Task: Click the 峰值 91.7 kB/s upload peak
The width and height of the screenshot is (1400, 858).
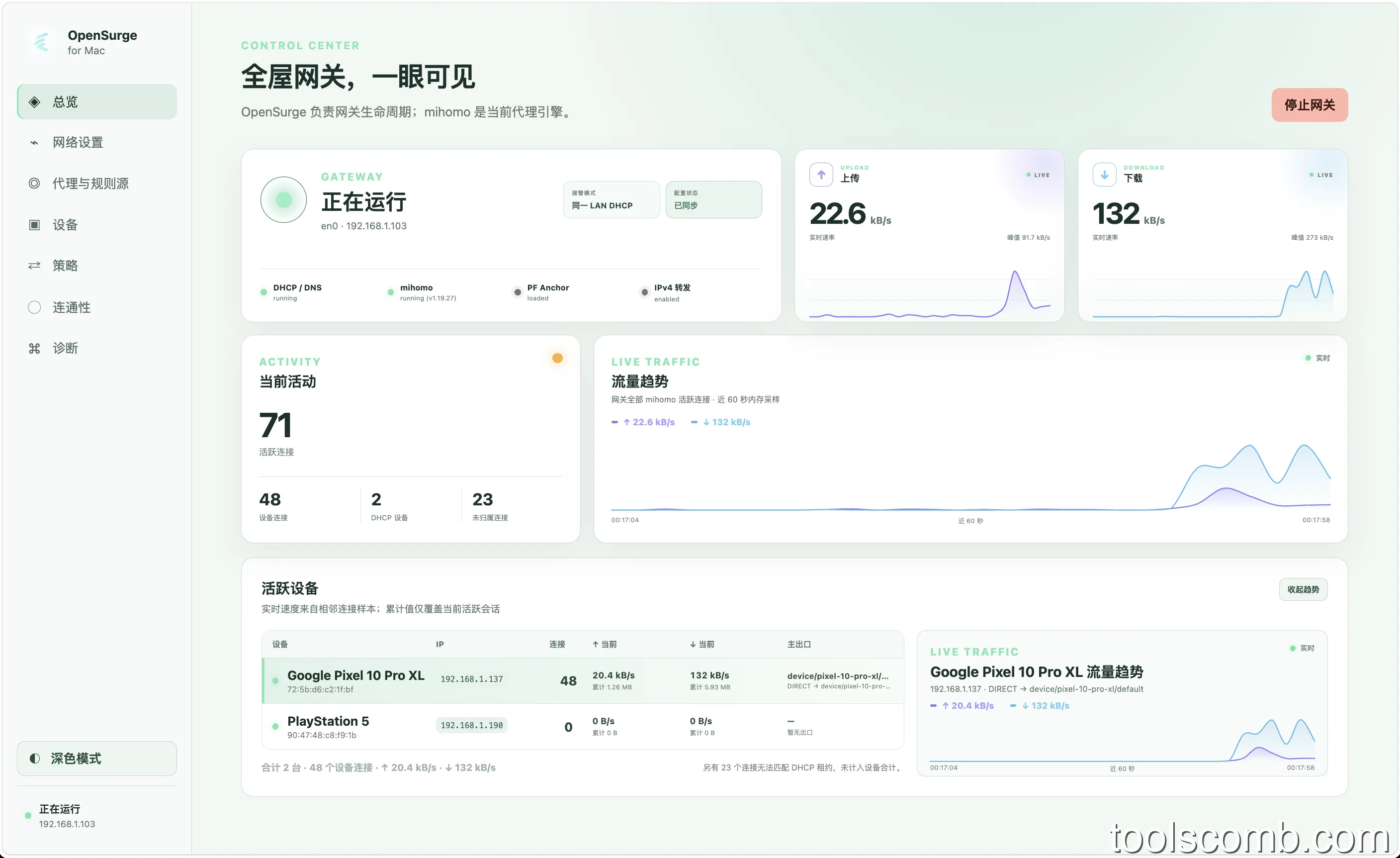Action: 1029,237
